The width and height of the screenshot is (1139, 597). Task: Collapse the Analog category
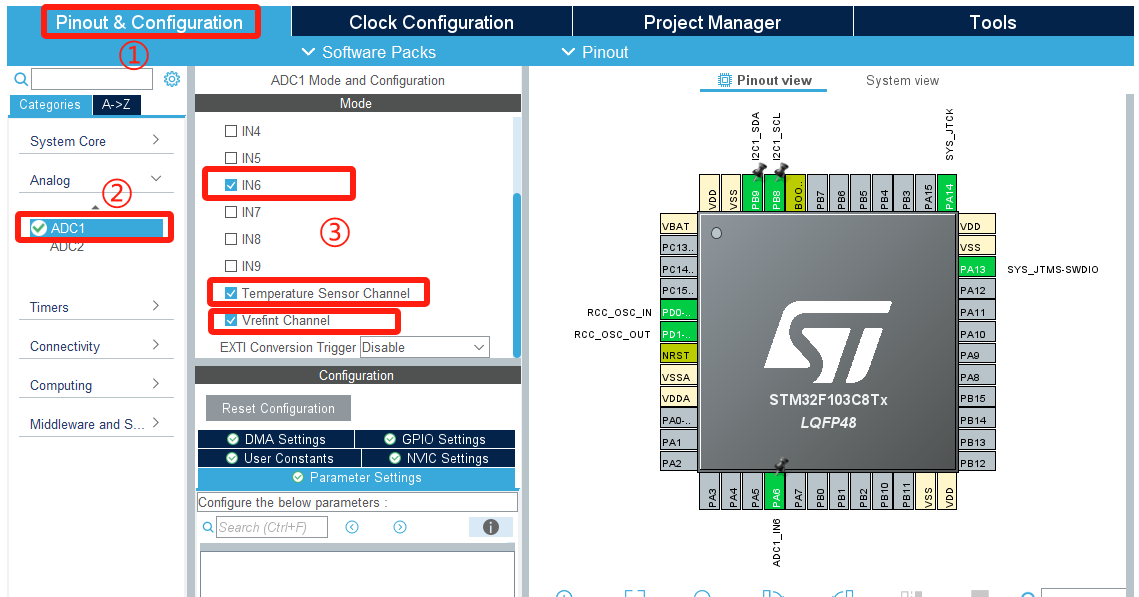tap(96, 180)
